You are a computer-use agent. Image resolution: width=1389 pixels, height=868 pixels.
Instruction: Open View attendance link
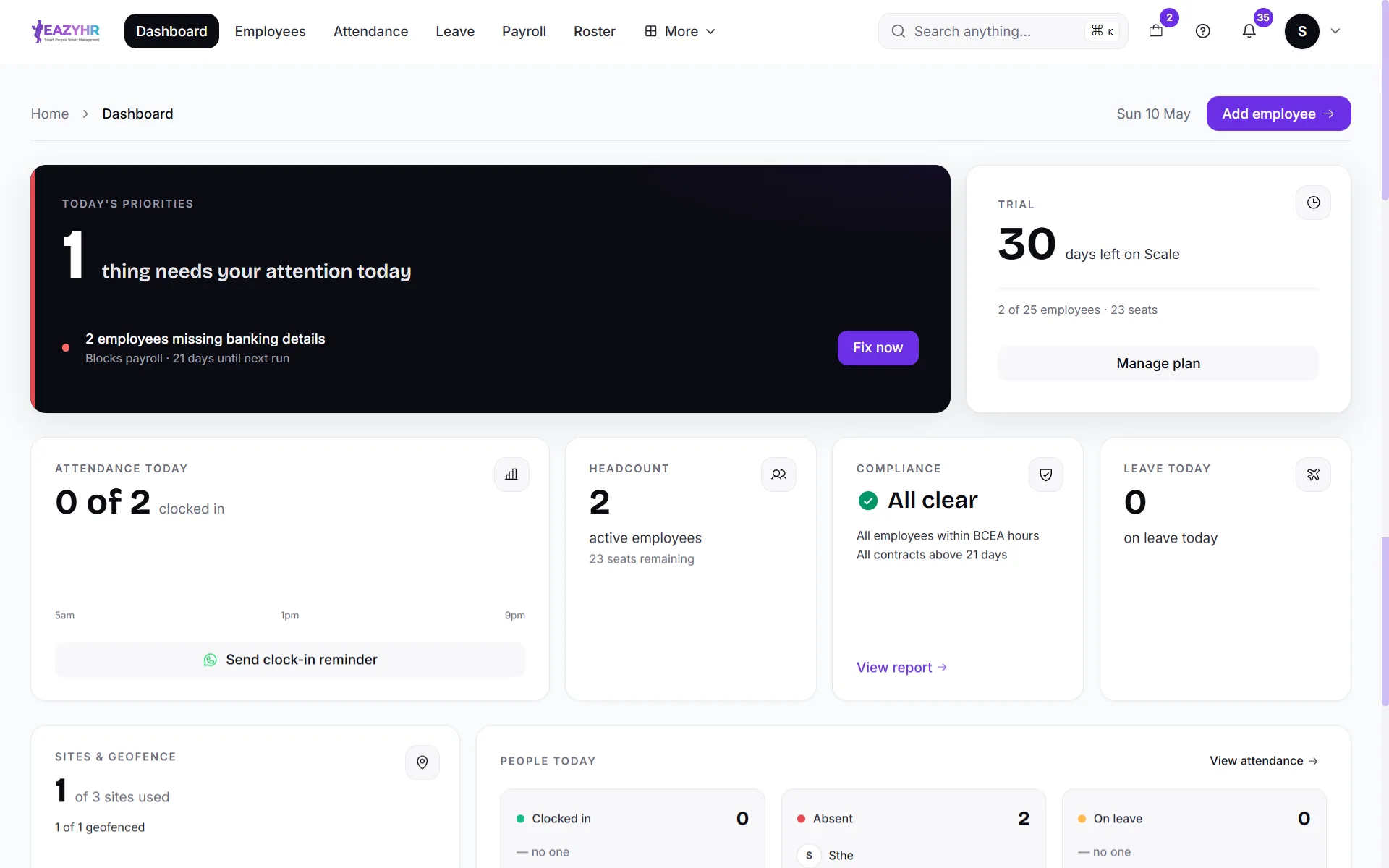pyautogui.click(x=1264, y=761)
